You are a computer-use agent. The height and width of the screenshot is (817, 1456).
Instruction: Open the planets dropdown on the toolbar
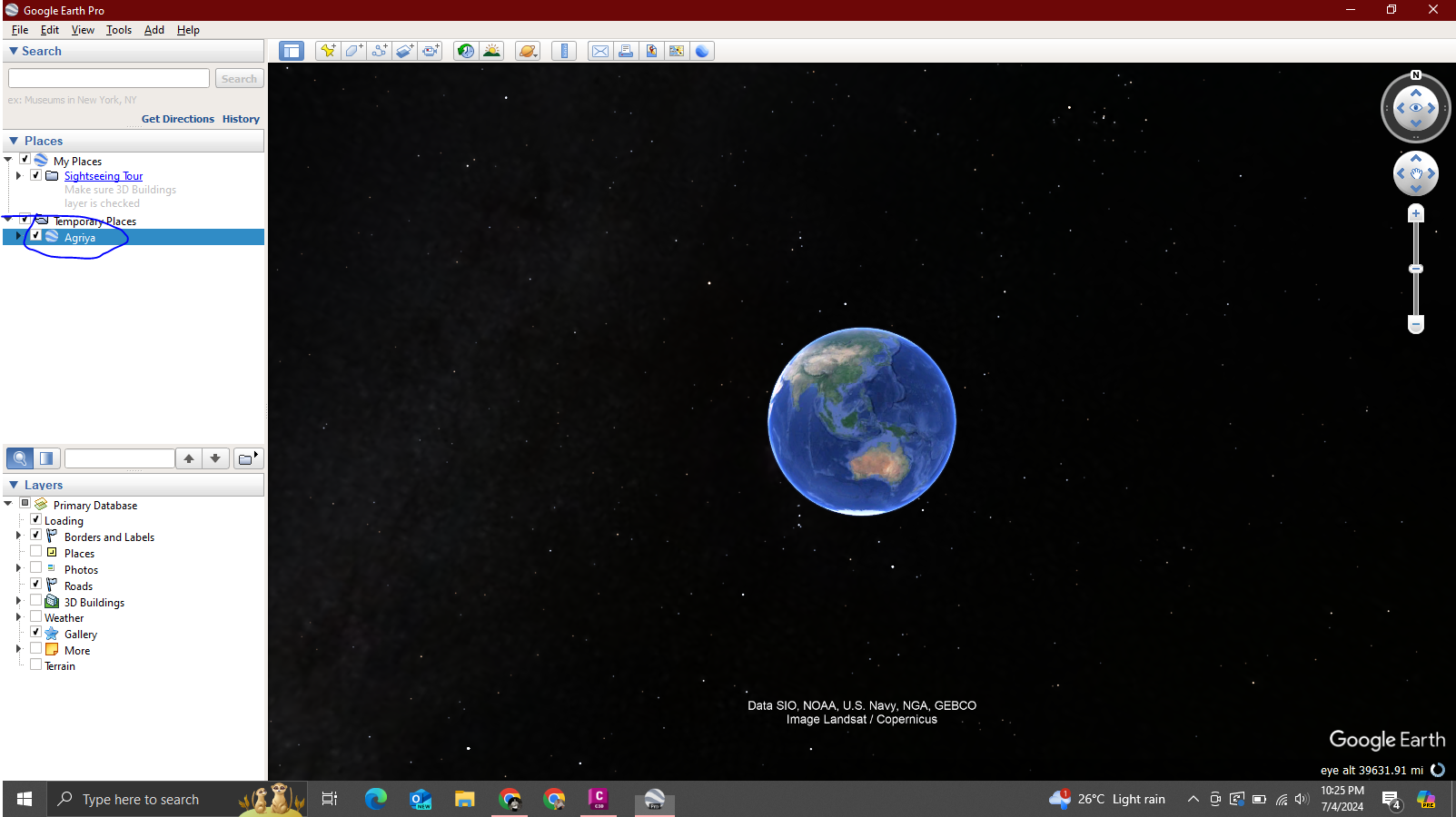click(527, 51)
